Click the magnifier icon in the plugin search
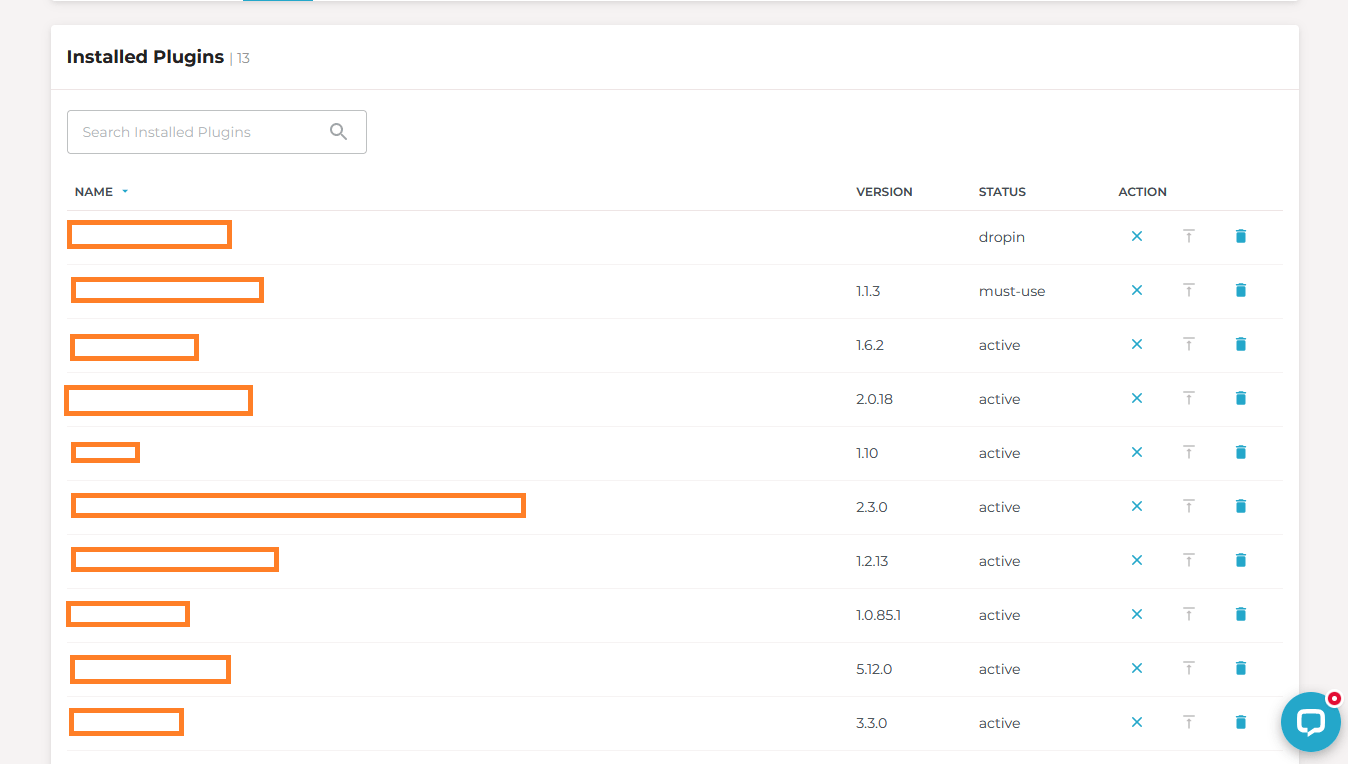The width and height of the screenshot is (1348, 764). click(x=338, y=132)
